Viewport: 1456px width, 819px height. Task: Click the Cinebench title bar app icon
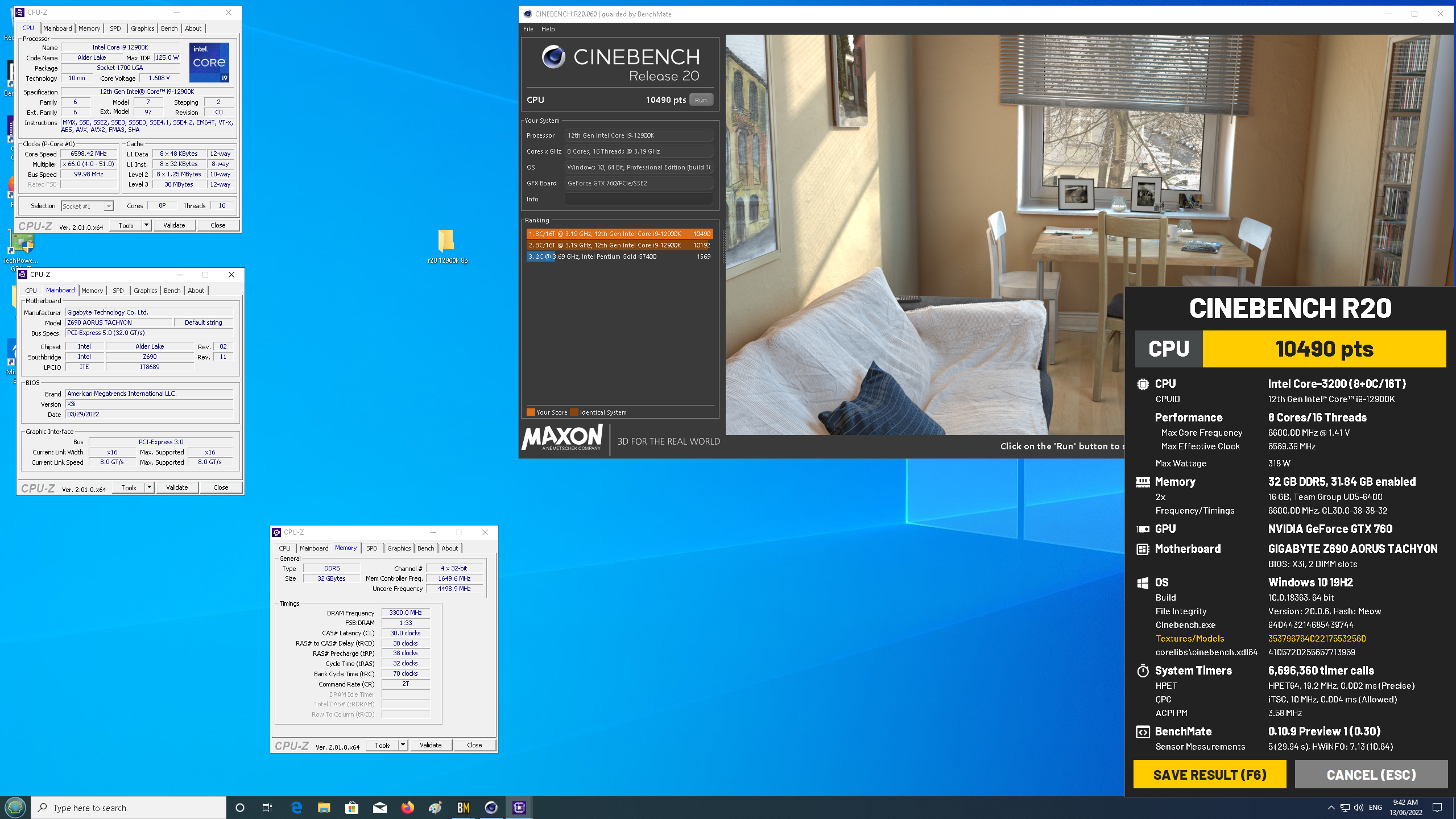528,14
